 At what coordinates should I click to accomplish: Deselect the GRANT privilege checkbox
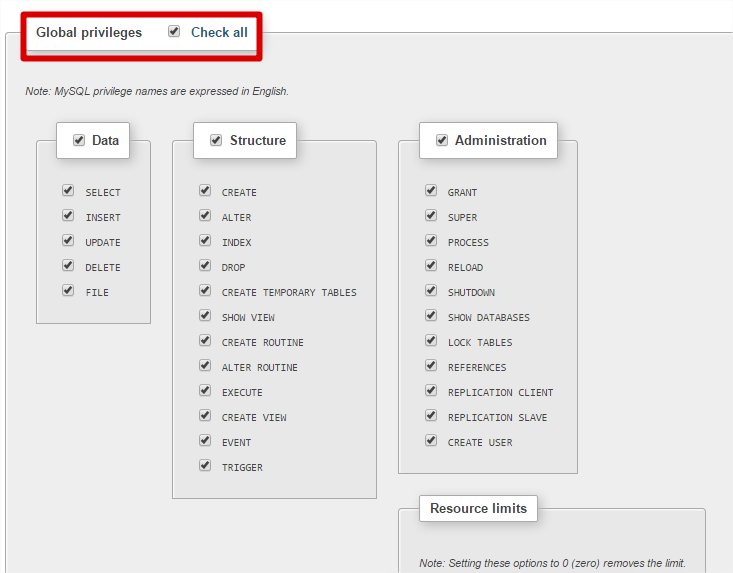[431, 190]
